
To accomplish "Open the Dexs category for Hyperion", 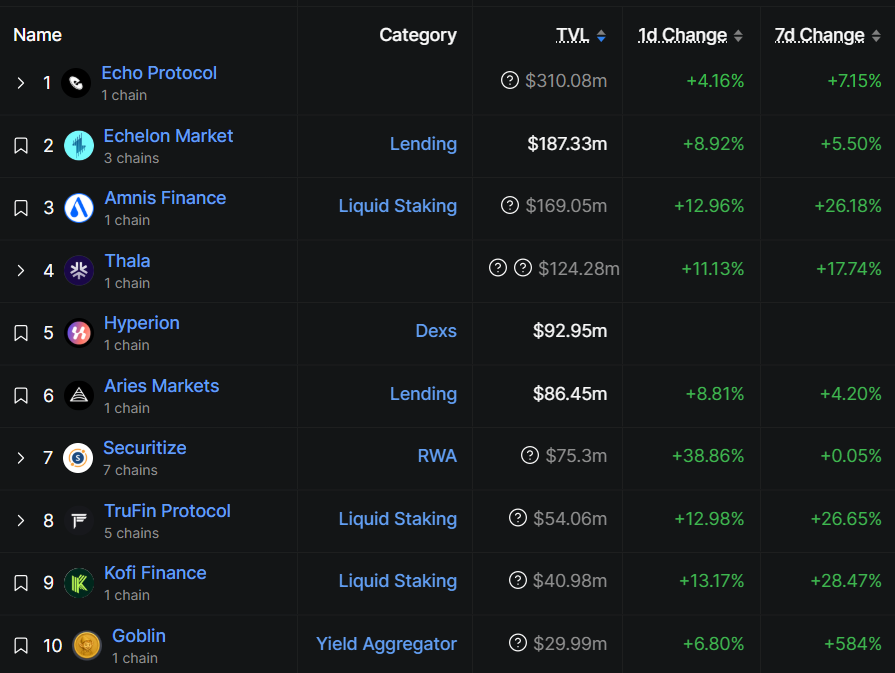I will [x=436, y=331].
